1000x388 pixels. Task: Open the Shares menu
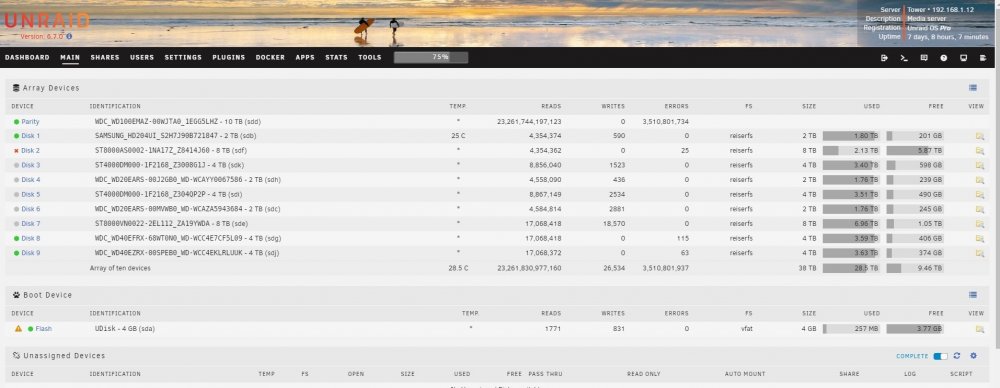(105, 57)
